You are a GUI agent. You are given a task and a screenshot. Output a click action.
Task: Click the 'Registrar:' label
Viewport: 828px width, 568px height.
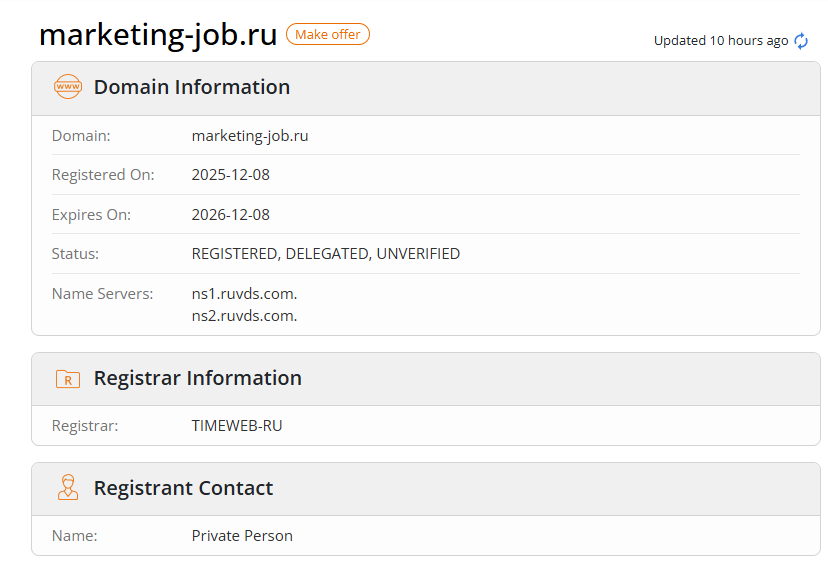coord(85,426)
